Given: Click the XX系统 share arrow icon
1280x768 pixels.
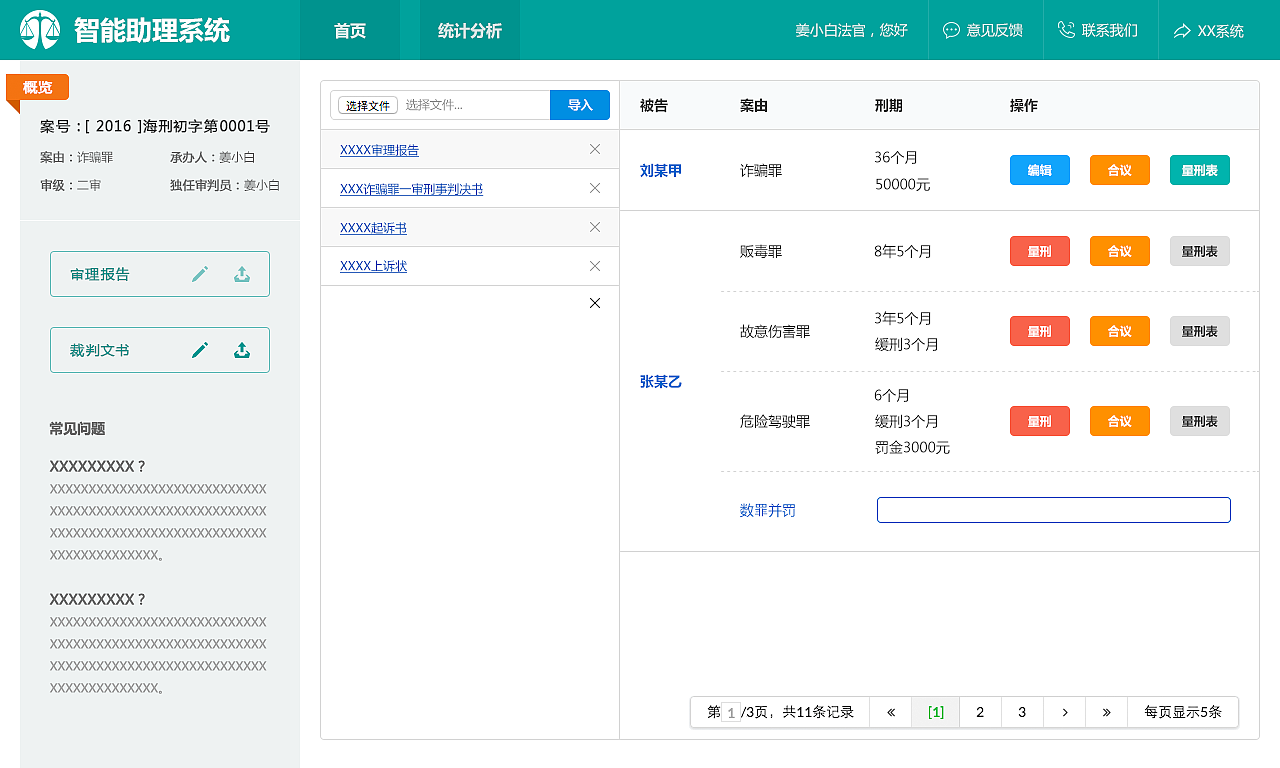Looking at the screenshot, I should (1182, 31).
